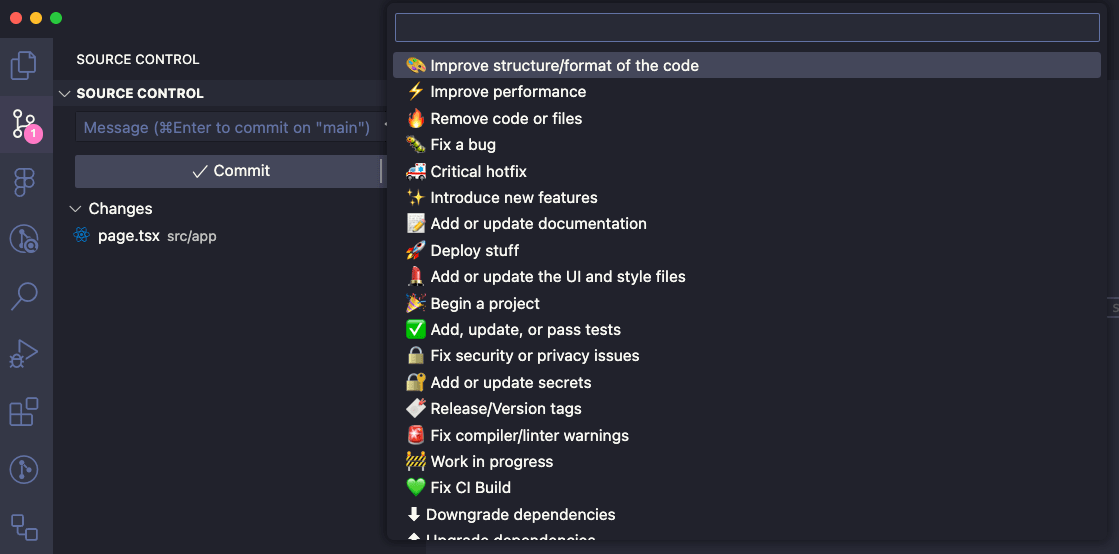
Task: Click the React icon beside page.tsx
Action: click(x=82, y=236)
